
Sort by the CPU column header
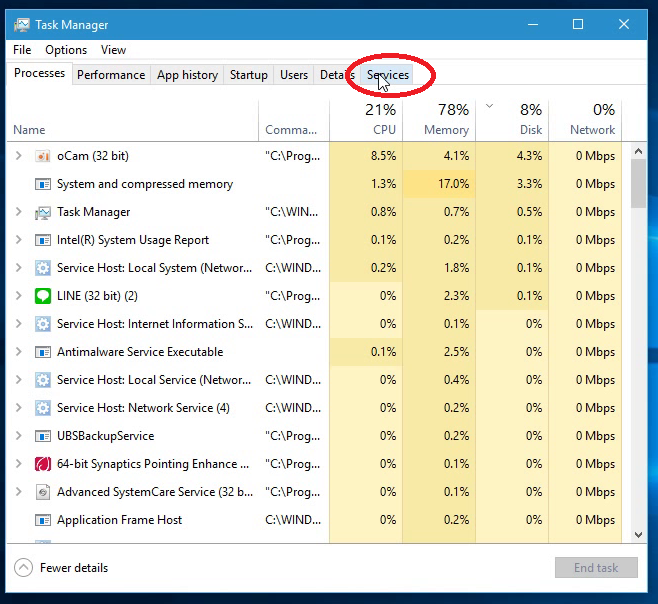tap(366, 121)
